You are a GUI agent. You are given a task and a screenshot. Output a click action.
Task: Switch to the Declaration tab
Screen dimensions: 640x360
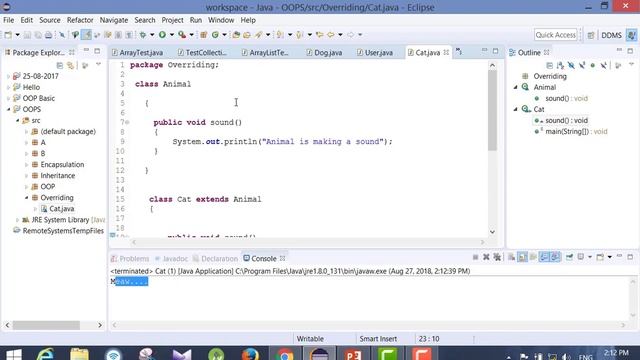(215, 259)
